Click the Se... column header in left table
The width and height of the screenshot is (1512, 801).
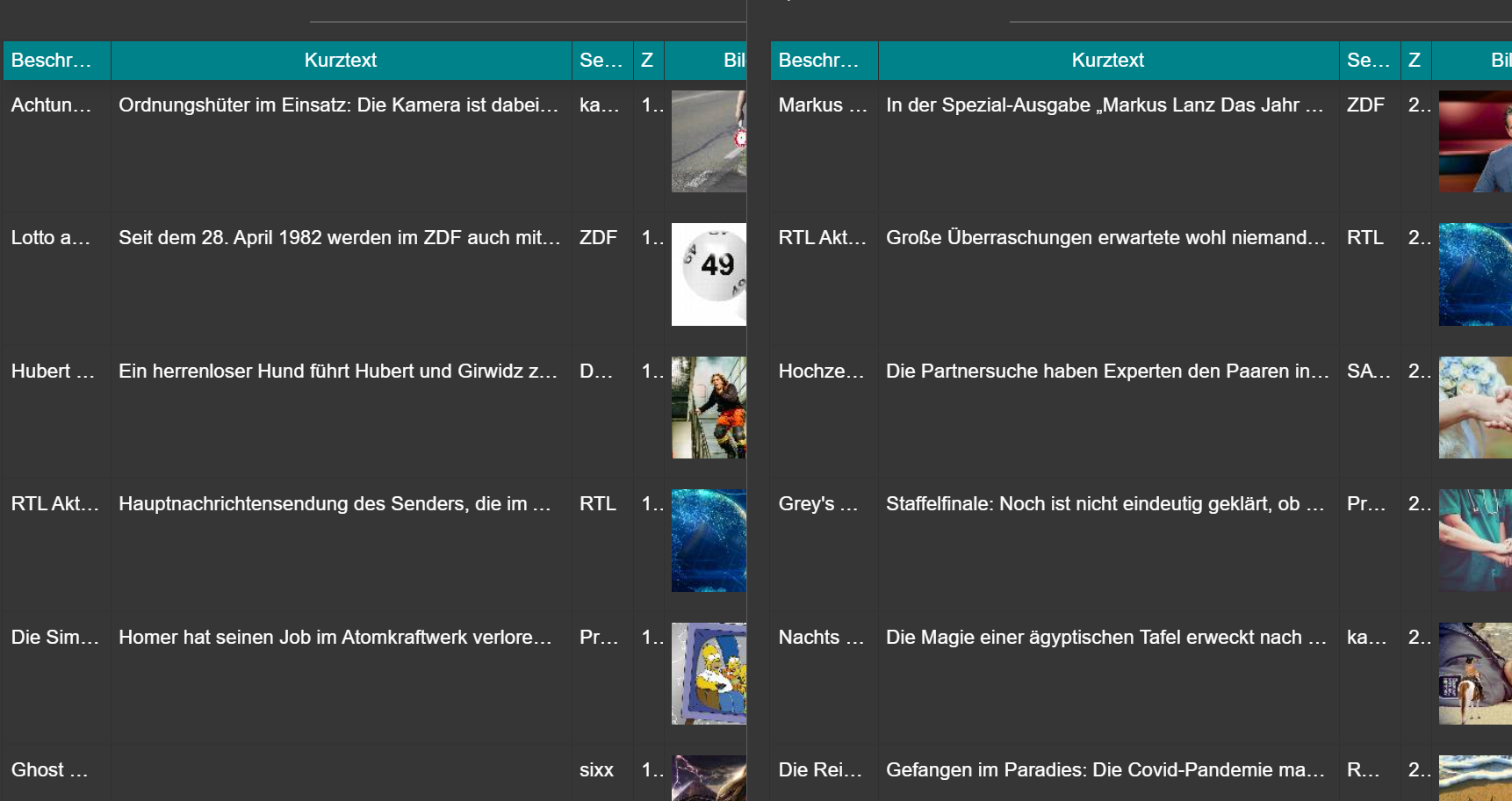coord(602,61)
